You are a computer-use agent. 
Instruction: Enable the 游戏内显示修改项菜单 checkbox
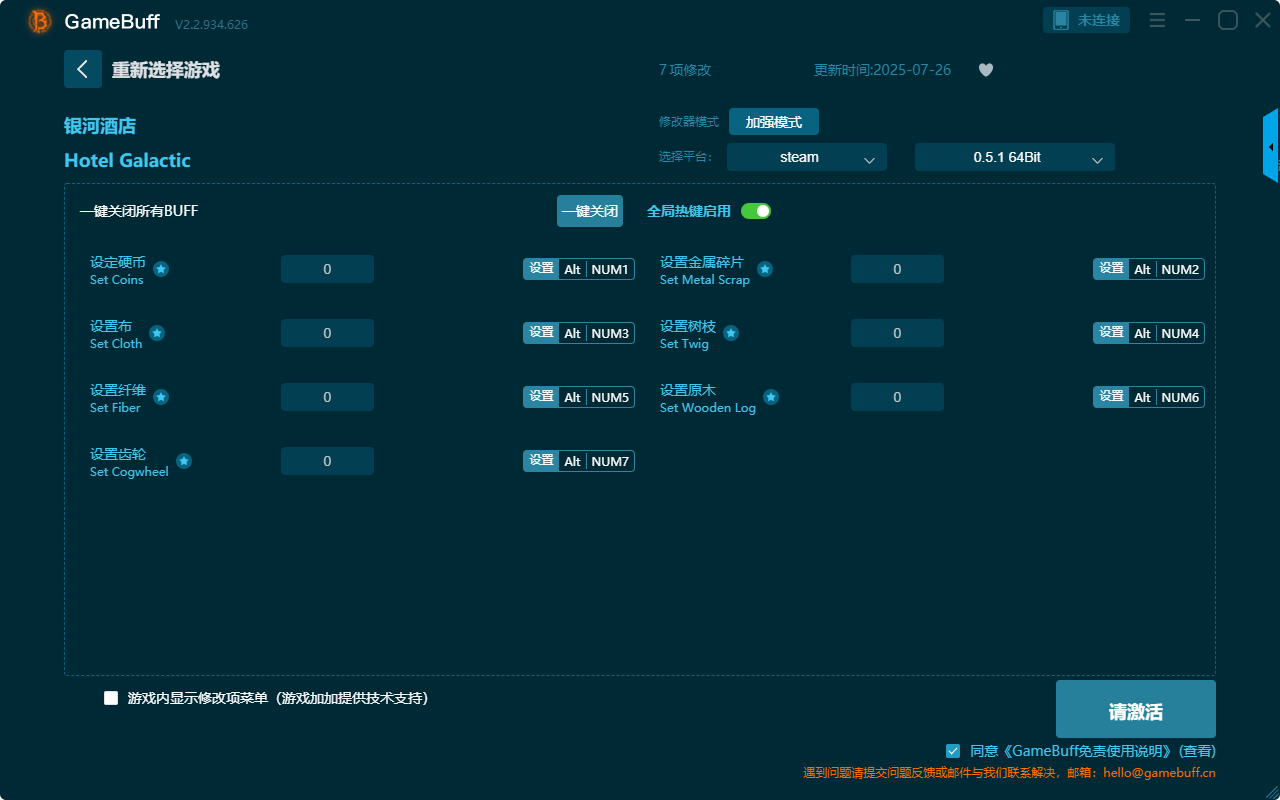click(111, 698)
